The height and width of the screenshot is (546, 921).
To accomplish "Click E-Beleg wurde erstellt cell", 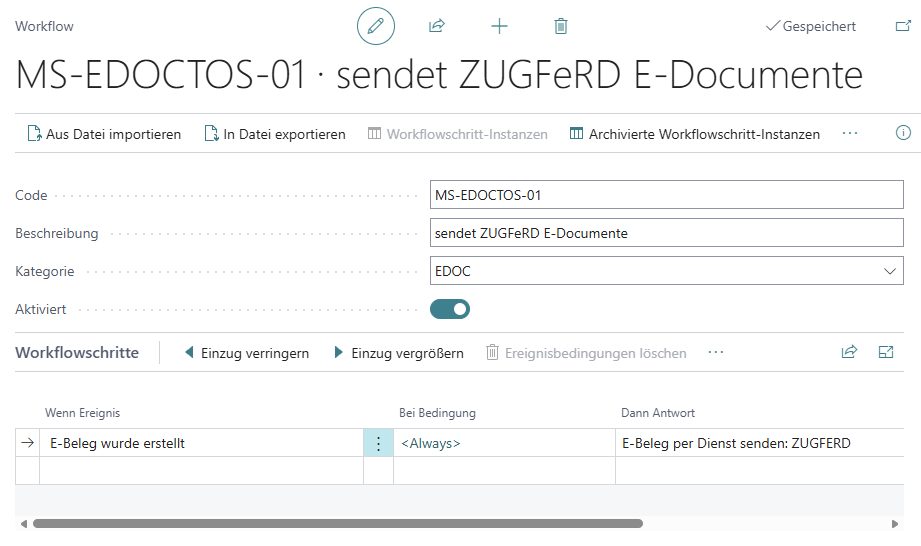I will tap(201, 443).
